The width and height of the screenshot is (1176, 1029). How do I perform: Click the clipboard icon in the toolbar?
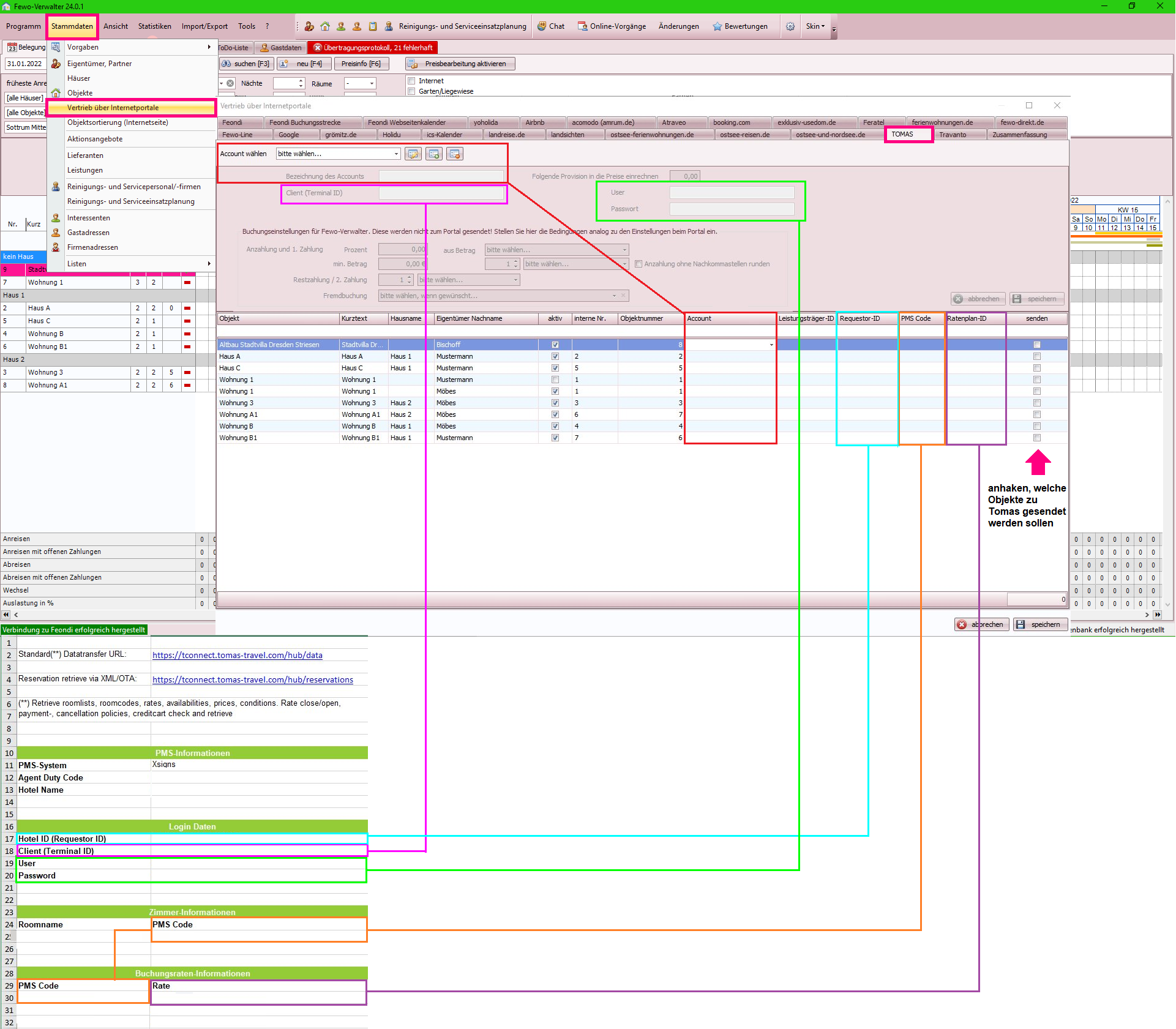[373, 26]
